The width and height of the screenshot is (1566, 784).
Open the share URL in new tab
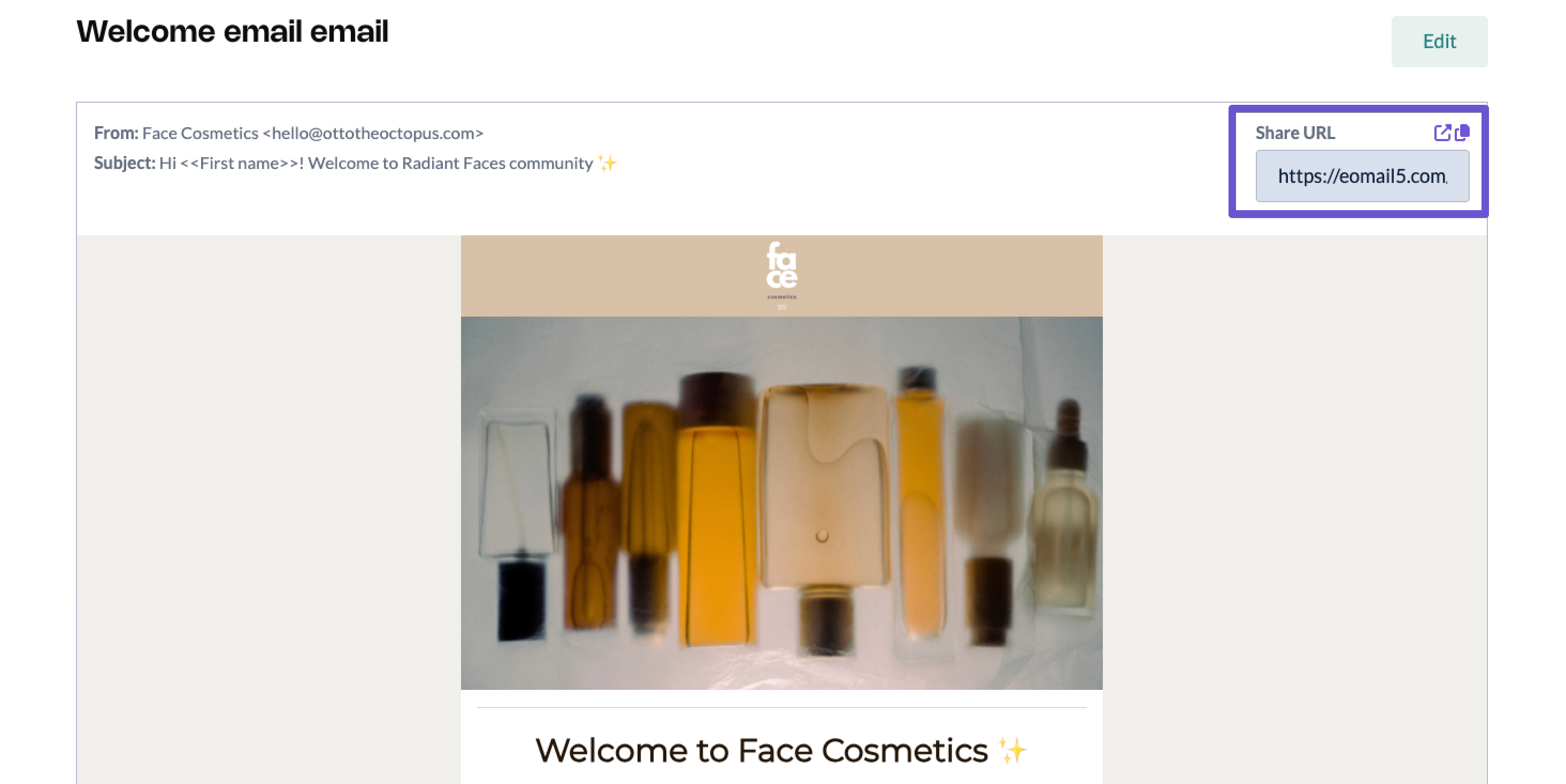pos(1441,133)
